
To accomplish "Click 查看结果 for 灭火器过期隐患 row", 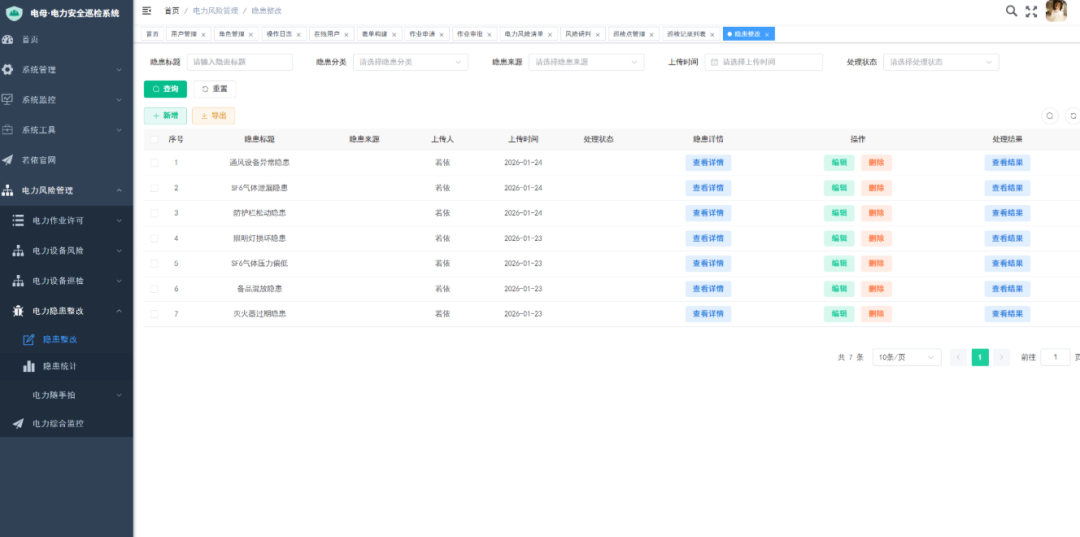I will coord(1007,314).
